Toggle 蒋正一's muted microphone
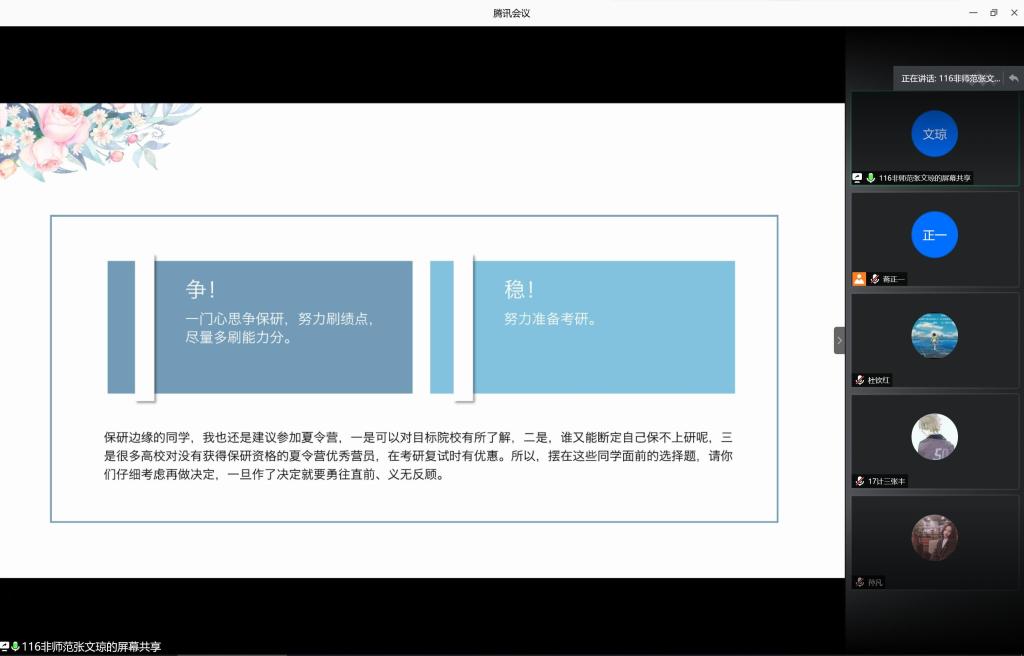Screen dimensions: 1024x656 875,279
